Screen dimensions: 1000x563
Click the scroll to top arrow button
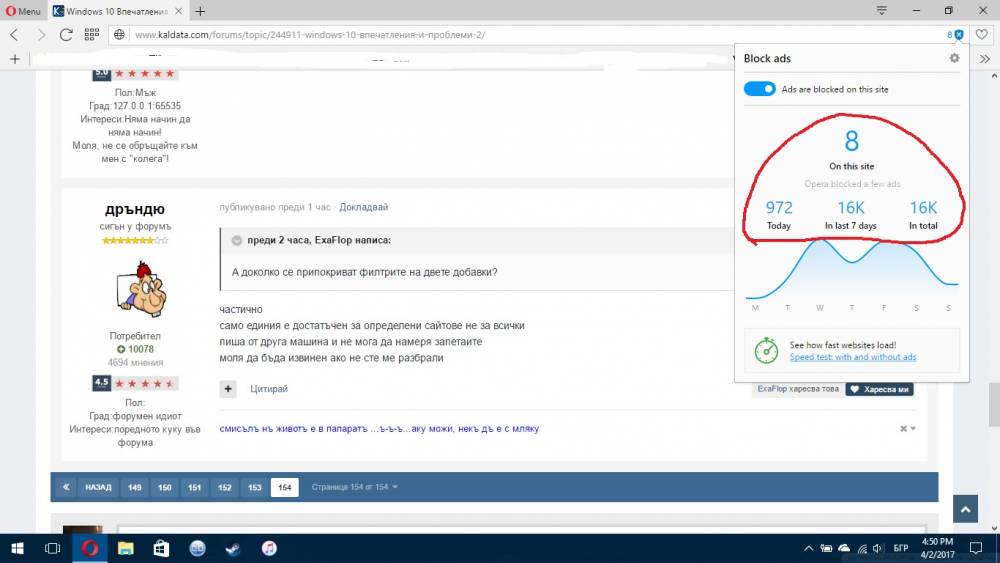[x=965, y=509]
